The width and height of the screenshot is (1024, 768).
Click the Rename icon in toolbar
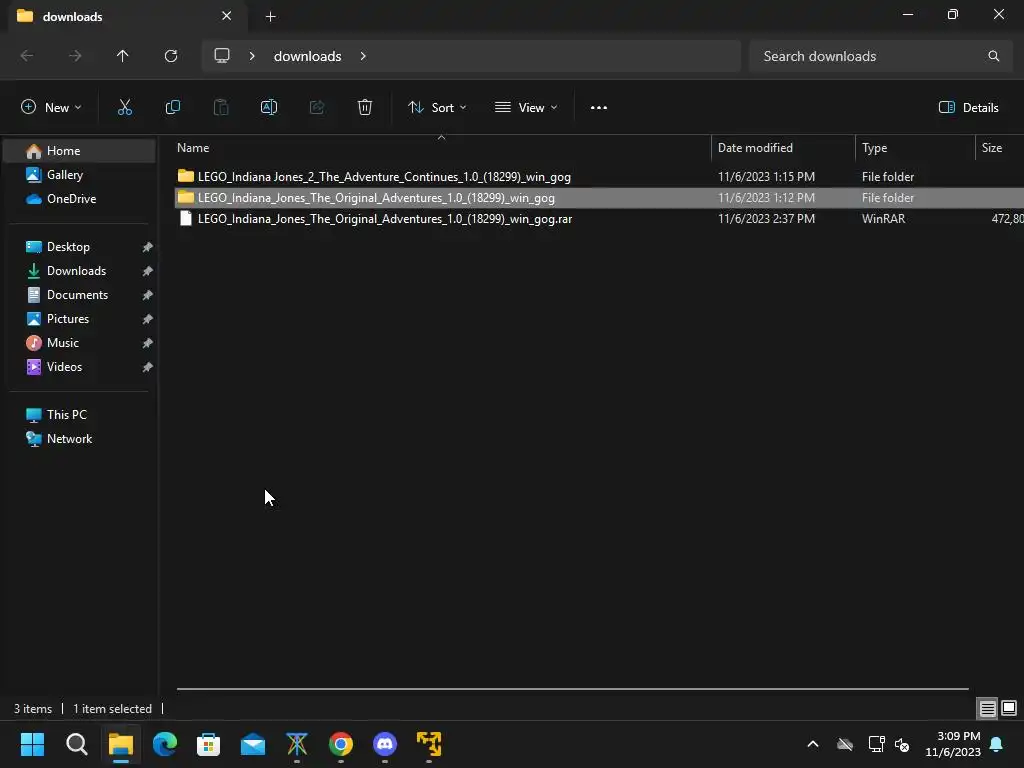[269, 107]
